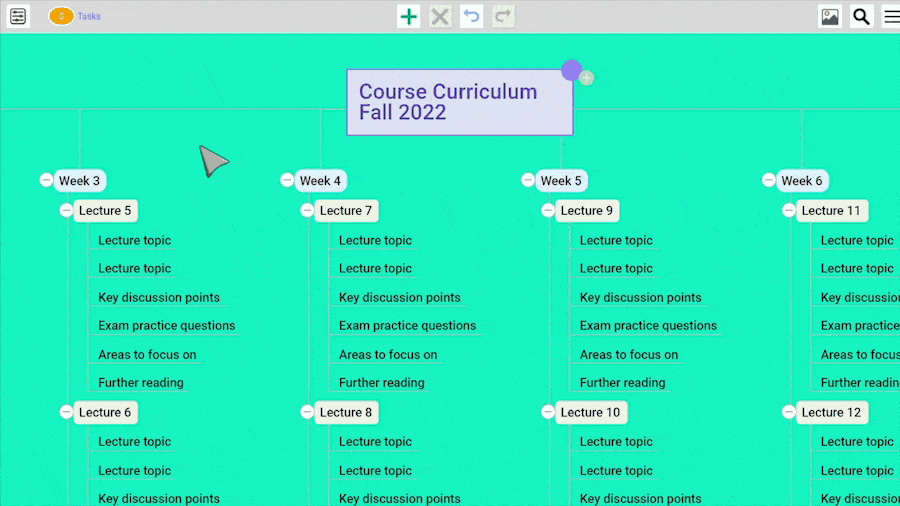Collapse the Week 6 branch
This screenshot has width=900, height=506.
point(769,180)
